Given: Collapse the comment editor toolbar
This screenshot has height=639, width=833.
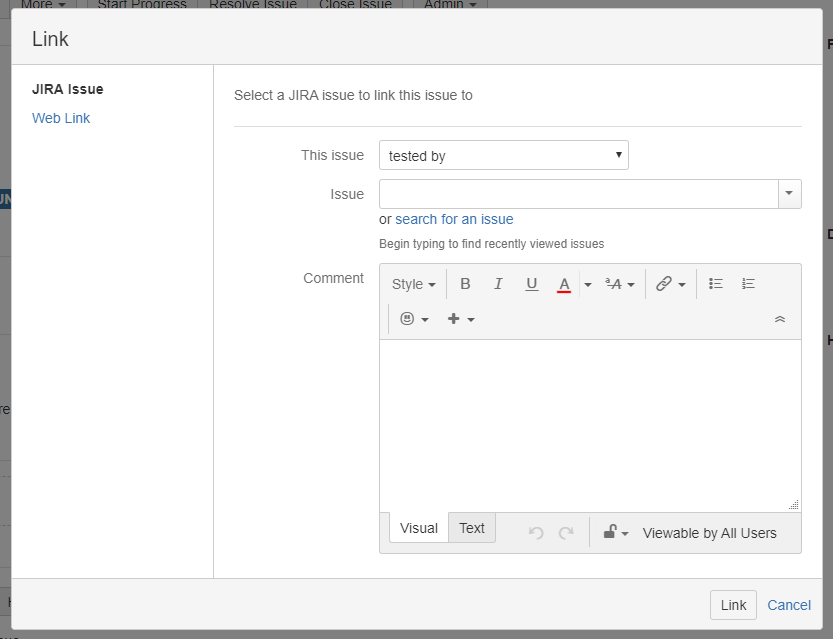Looking at the screenshot, I should point(780,319).
